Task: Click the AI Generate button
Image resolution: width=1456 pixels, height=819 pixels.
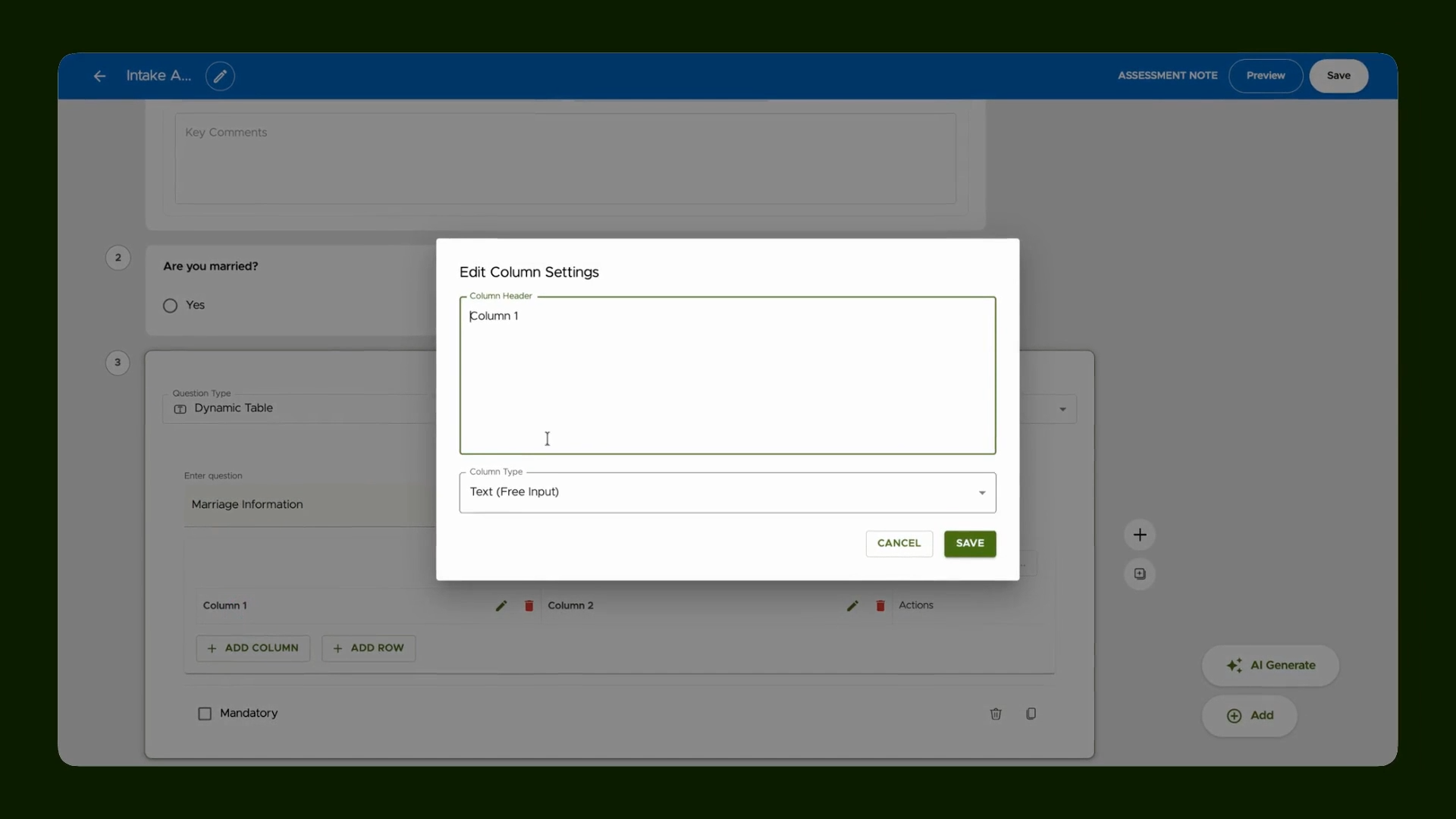Action: pos(1270,666)
